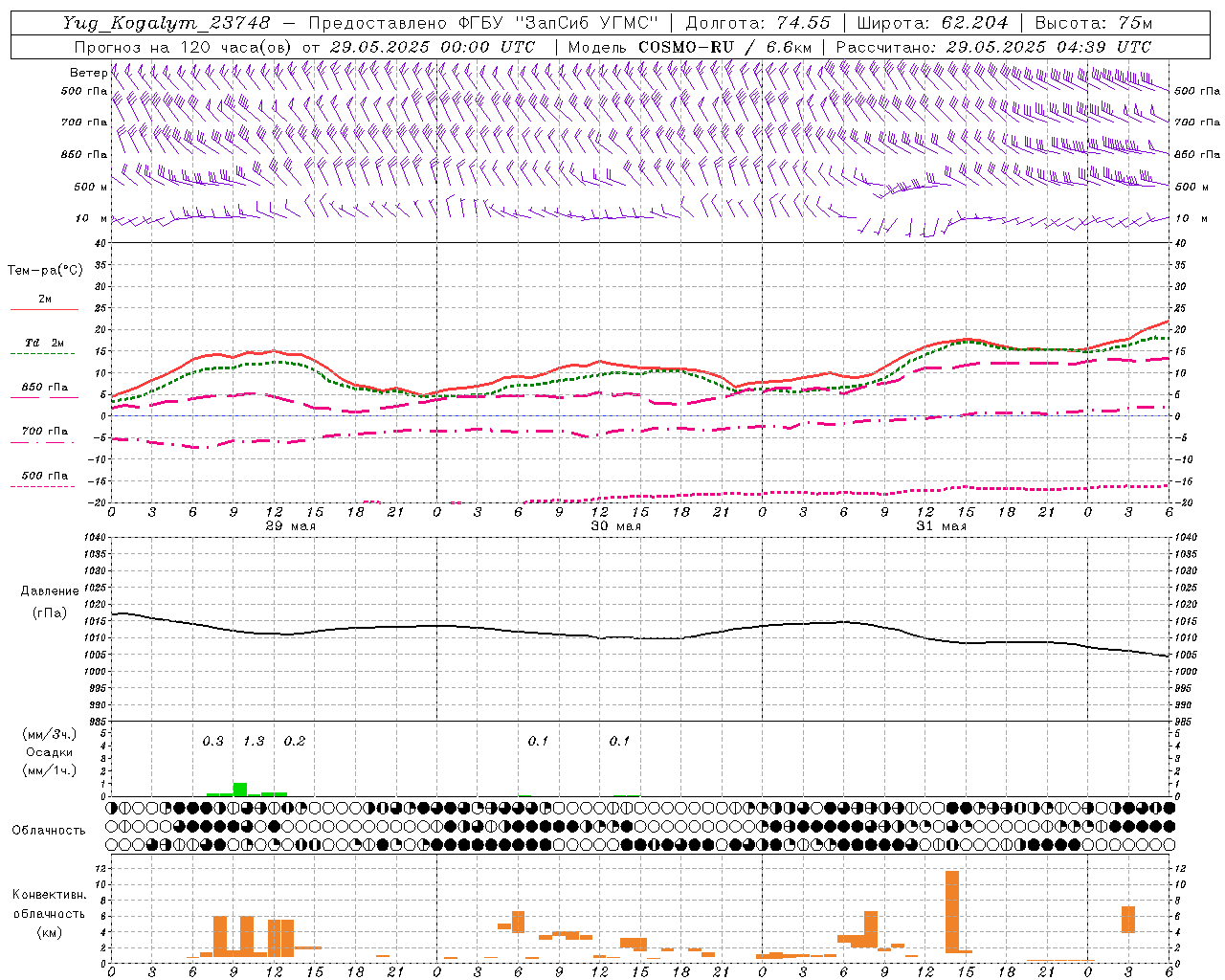Viewport: 1225px width, 980px height.
Task: Select the longitude value Долгота: 74.55
Action: (758, 23)
